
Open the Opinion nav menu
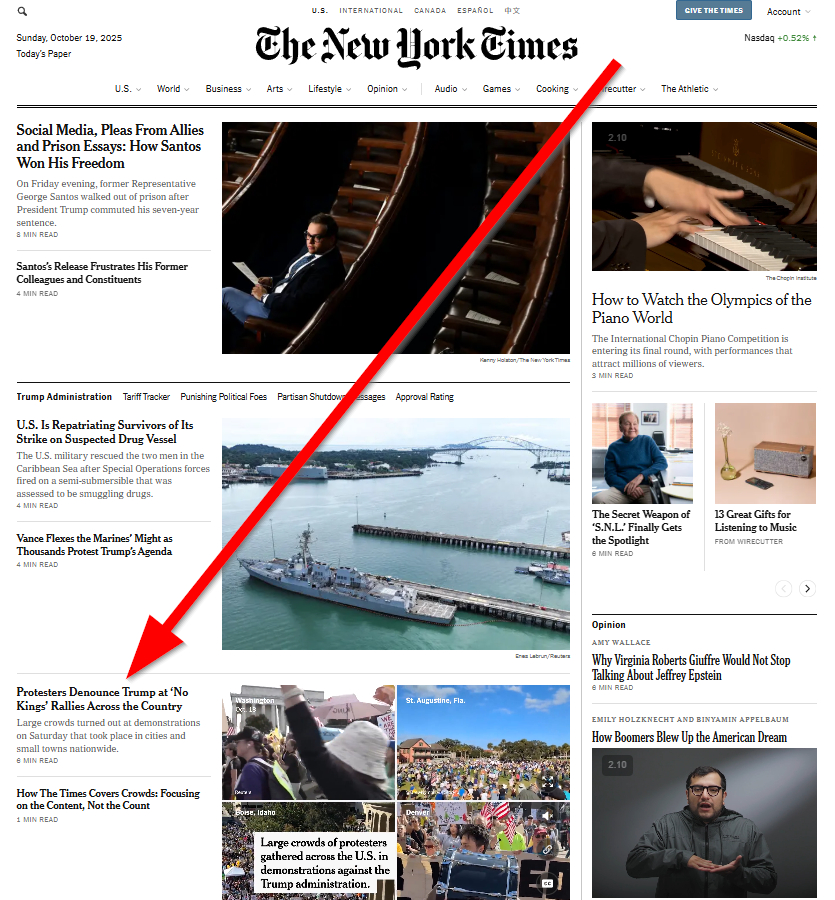(x=387, y=89)
